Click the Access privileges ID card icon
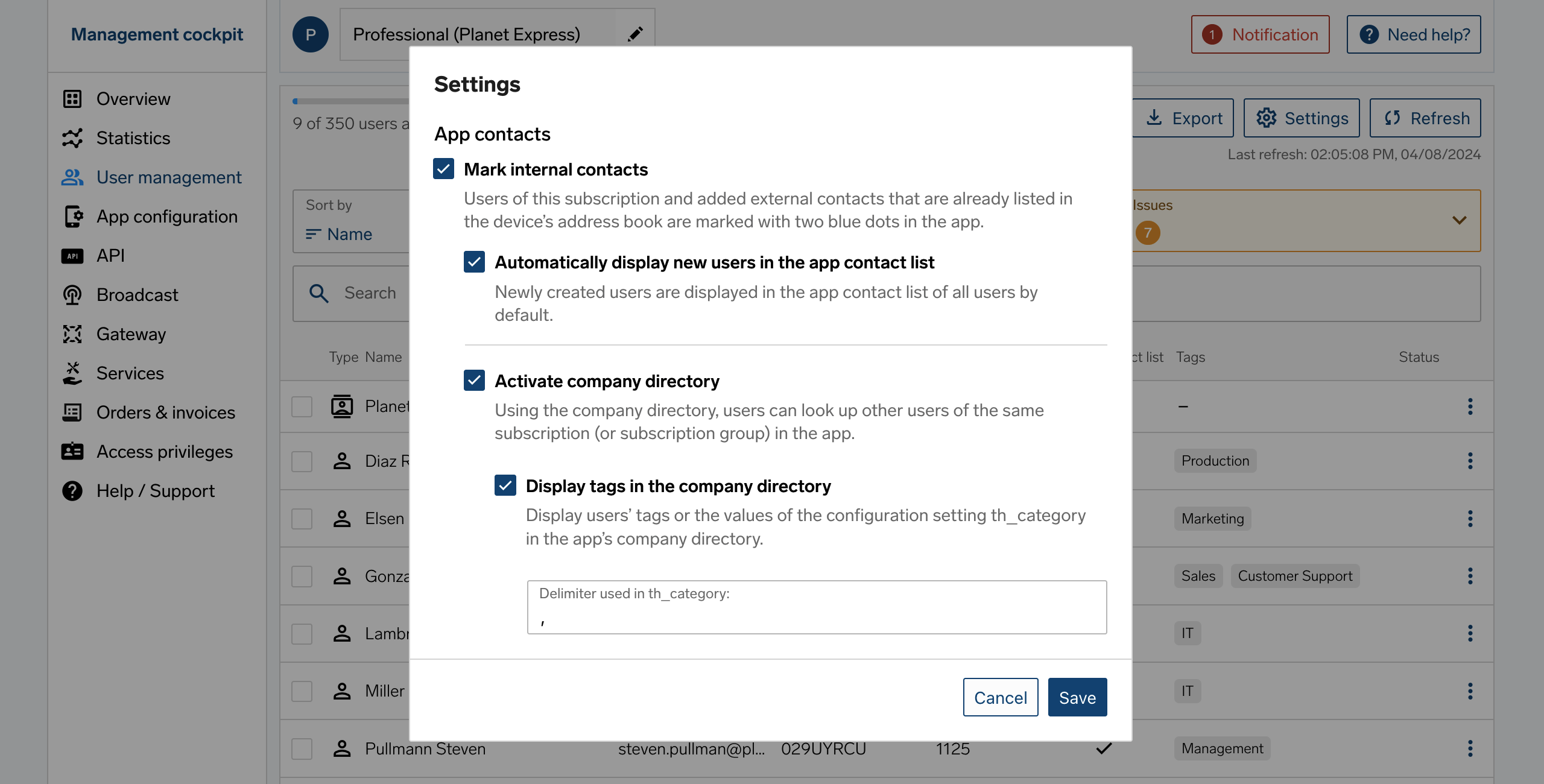The image size is (1544, 784). point(72,452)
